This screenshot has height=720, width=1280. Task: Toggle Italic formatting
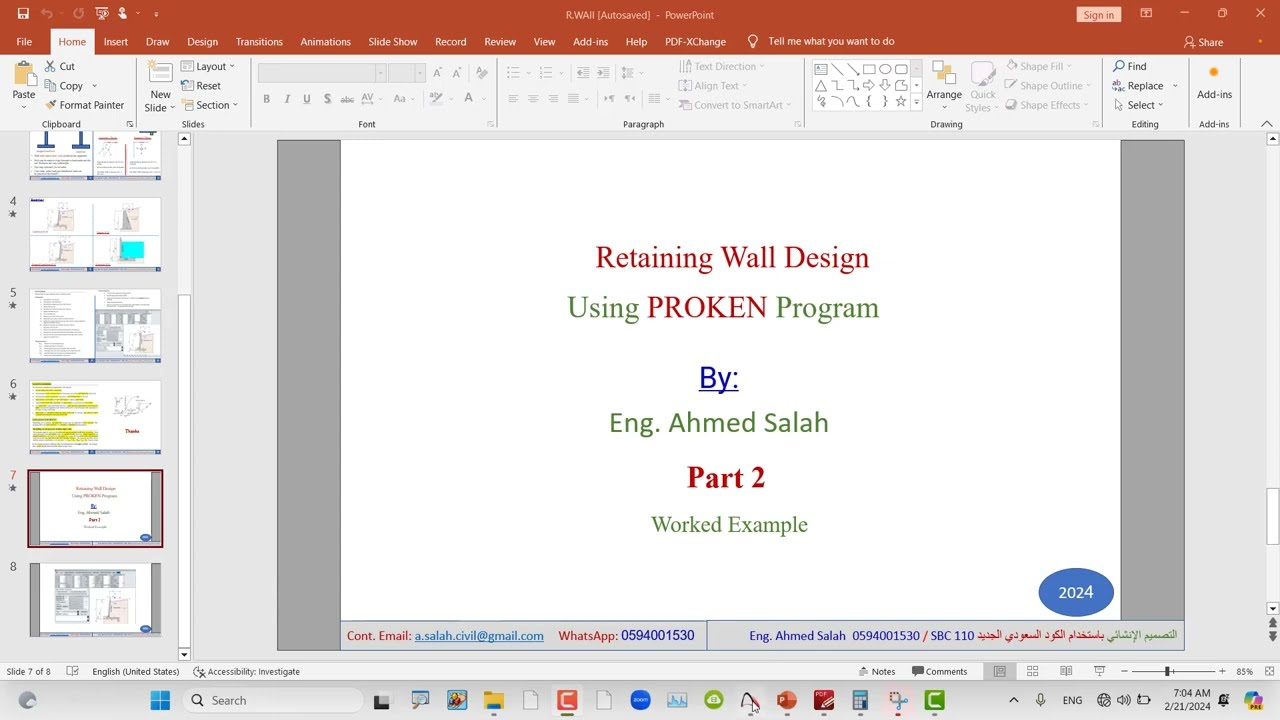287,99
